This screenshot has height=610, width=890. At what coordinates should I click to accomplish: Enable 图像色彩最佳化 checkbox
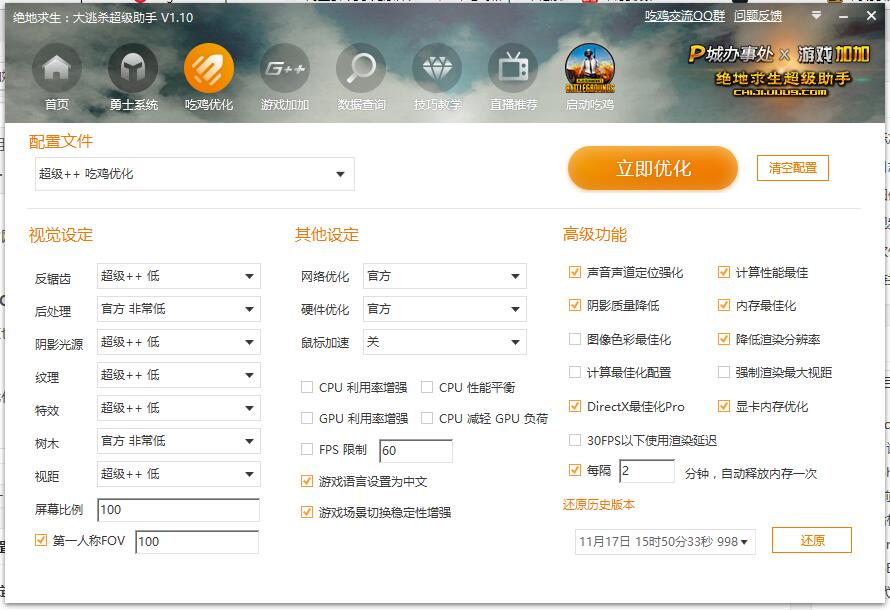(x=574, y=339)
